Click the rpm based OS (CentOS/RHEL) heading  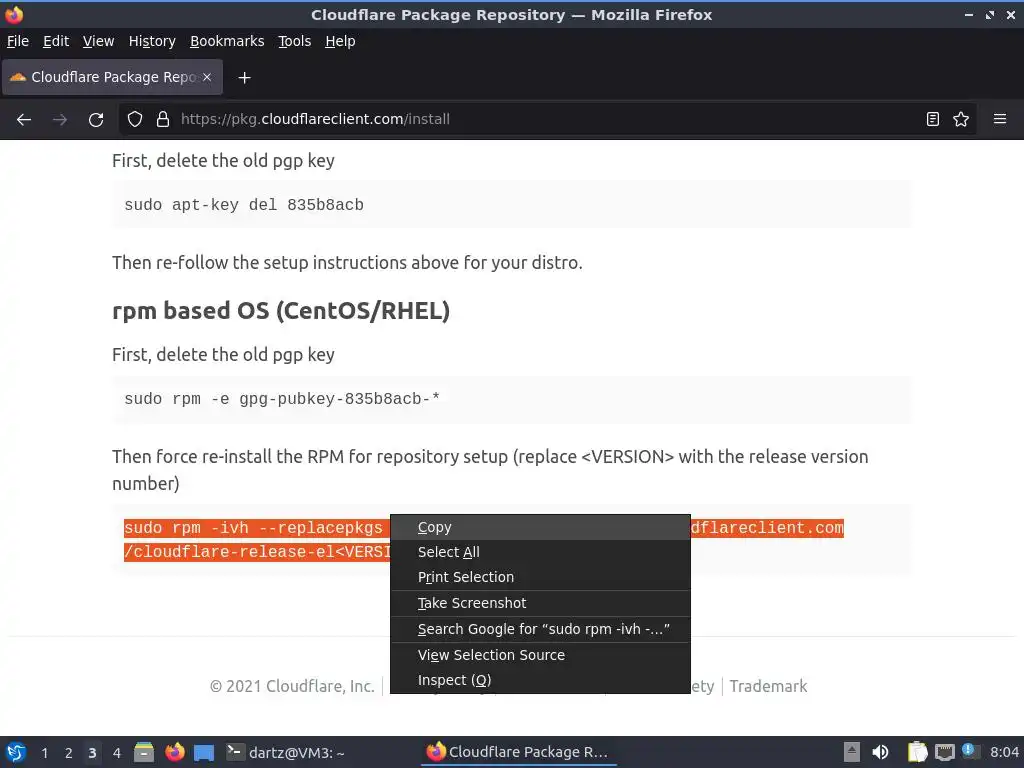(x=281, y=311)
